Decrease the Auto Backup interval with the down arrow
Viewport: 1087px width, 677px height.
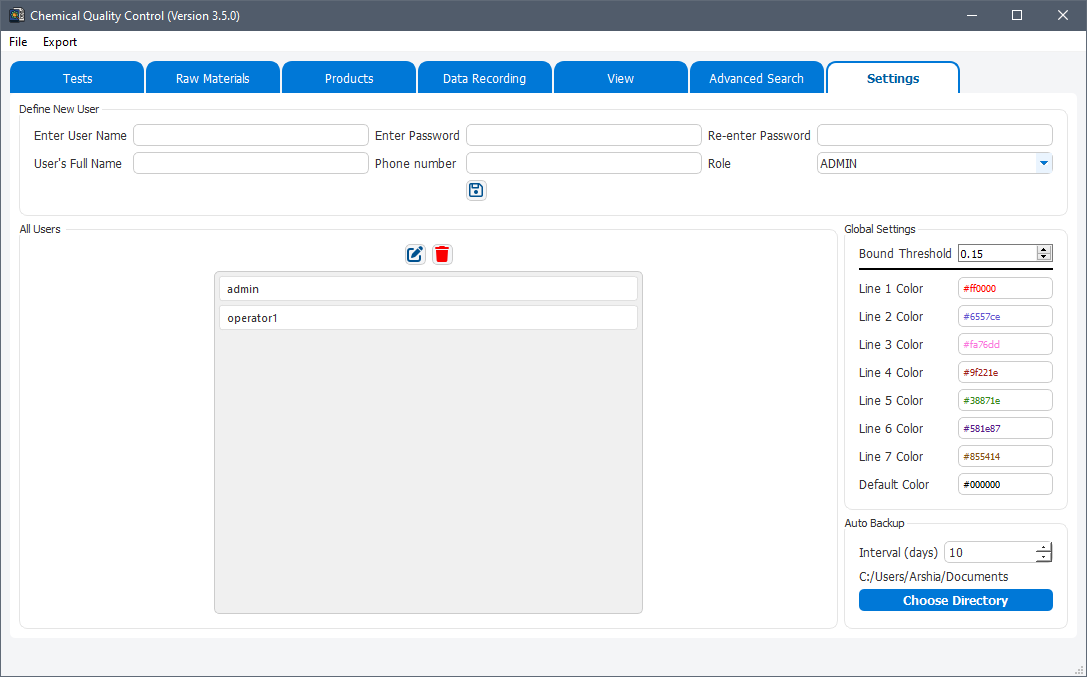click(x=1043, y=557)
